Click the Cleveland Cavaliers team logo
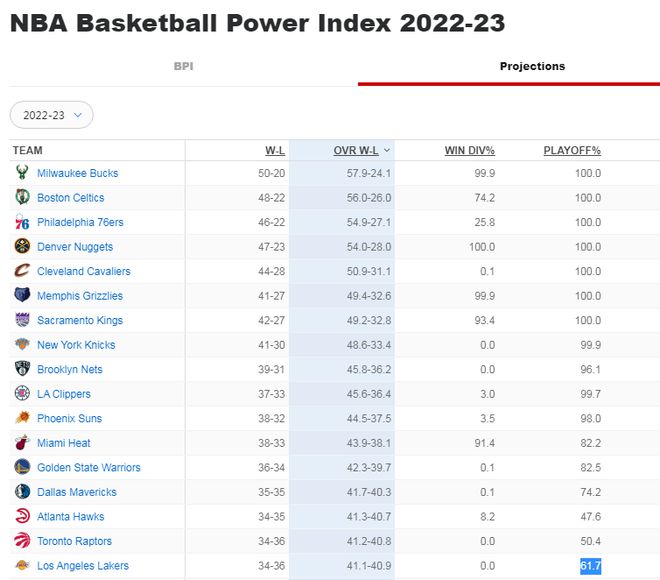The image size is (660, 580). click(22, 271)
